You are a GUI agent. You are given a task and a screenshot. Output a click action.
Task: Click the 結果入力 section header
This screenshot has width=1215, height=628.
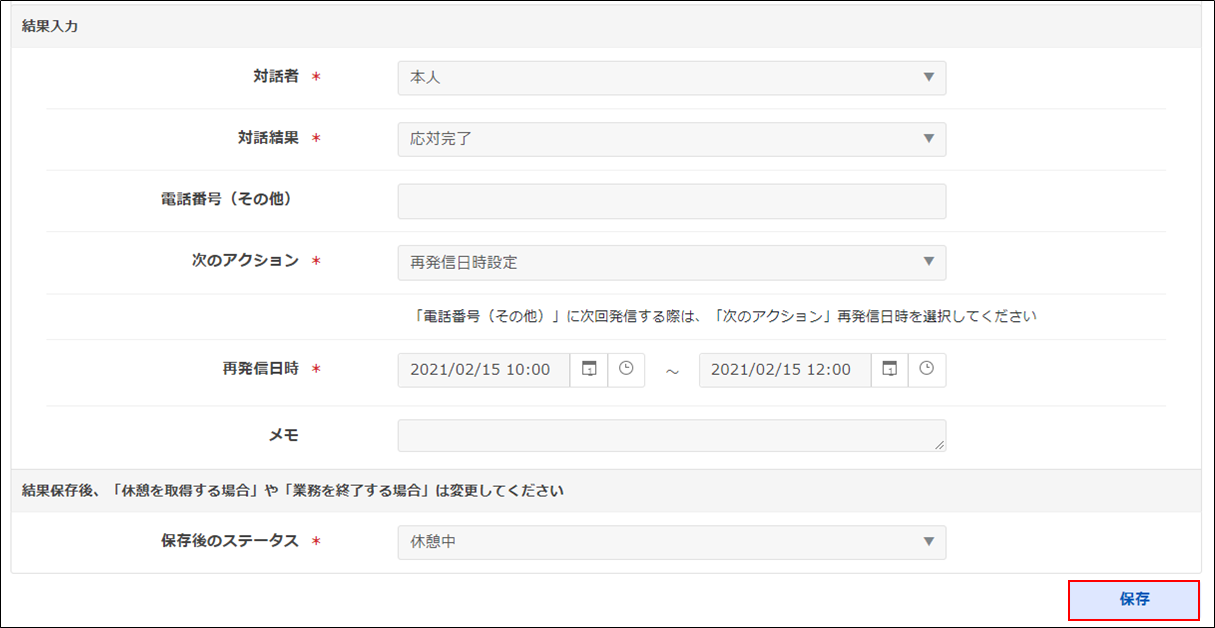[50, 27]
